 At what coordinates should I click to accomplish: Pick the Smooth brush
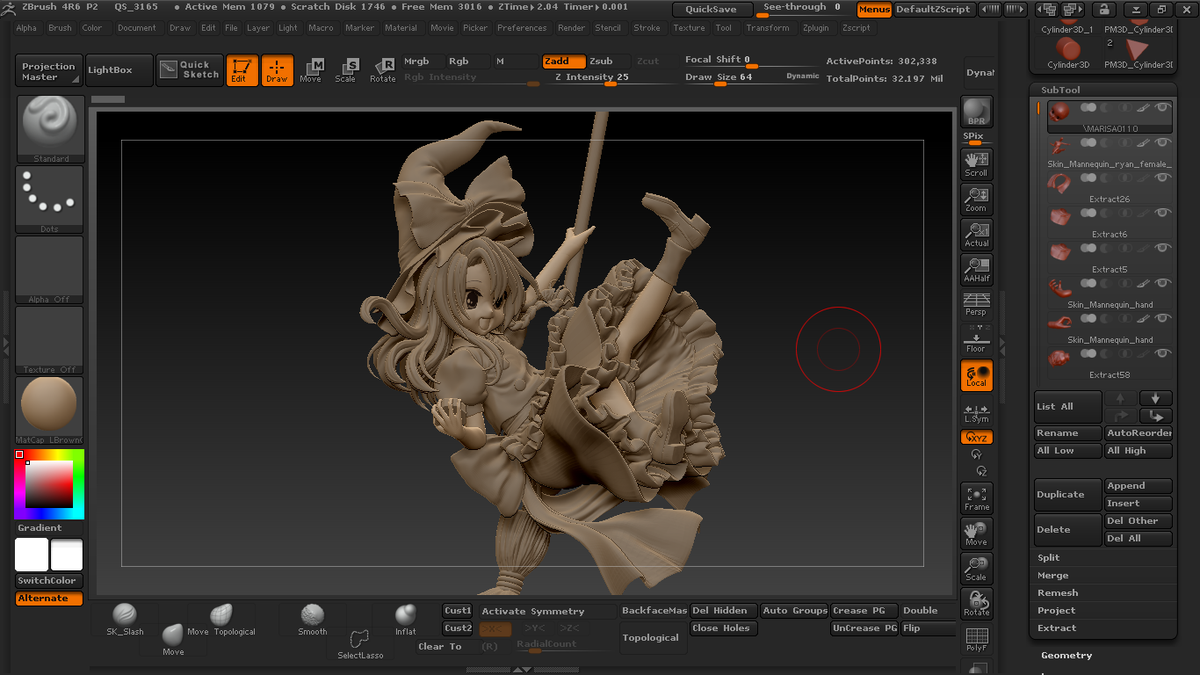pos(312,620)
